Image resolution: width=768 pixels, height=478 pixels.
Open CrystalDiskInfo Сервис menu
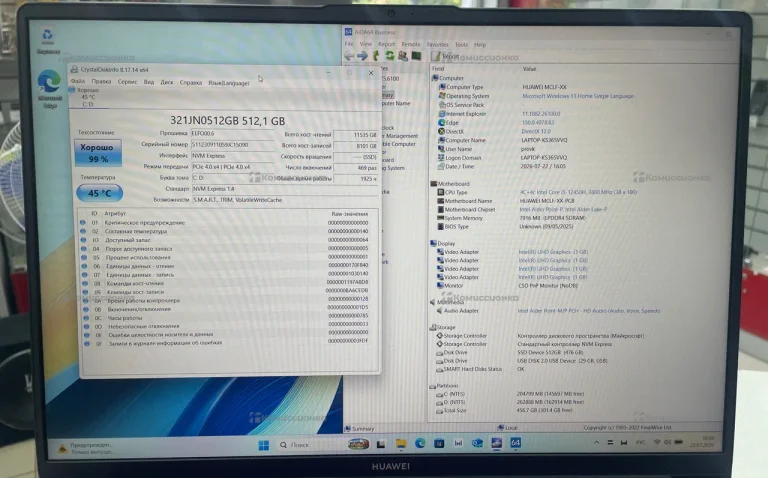[127, 82]
